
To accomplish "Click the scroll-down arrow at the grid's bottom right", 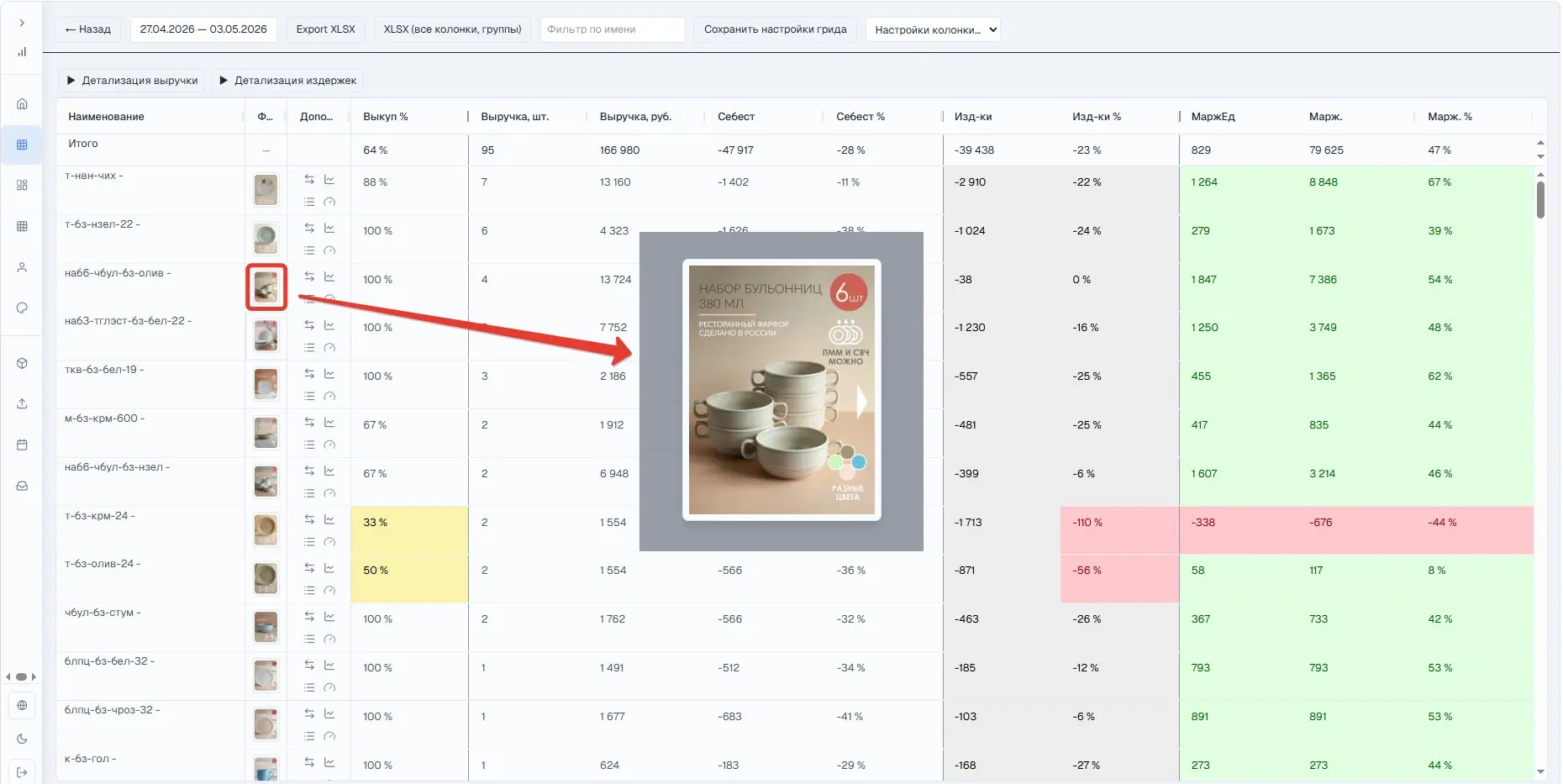I will [x=1540, y=772].
